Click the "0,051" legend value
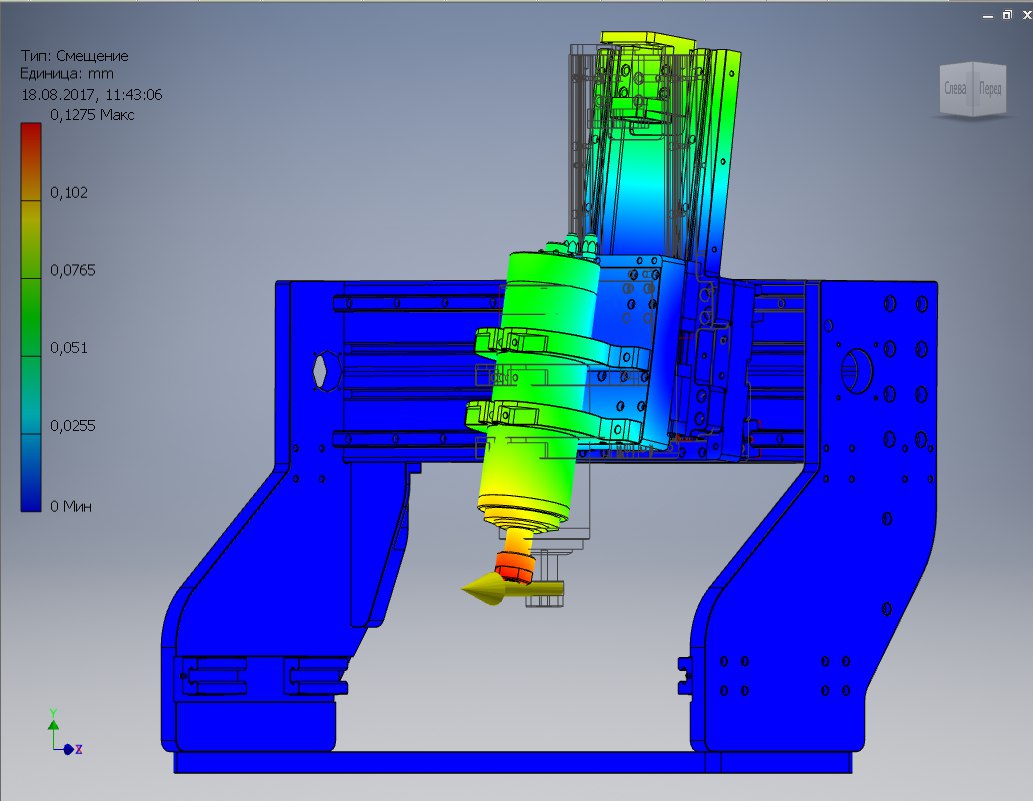The image size is (1033, 801). tap(69, 348)
